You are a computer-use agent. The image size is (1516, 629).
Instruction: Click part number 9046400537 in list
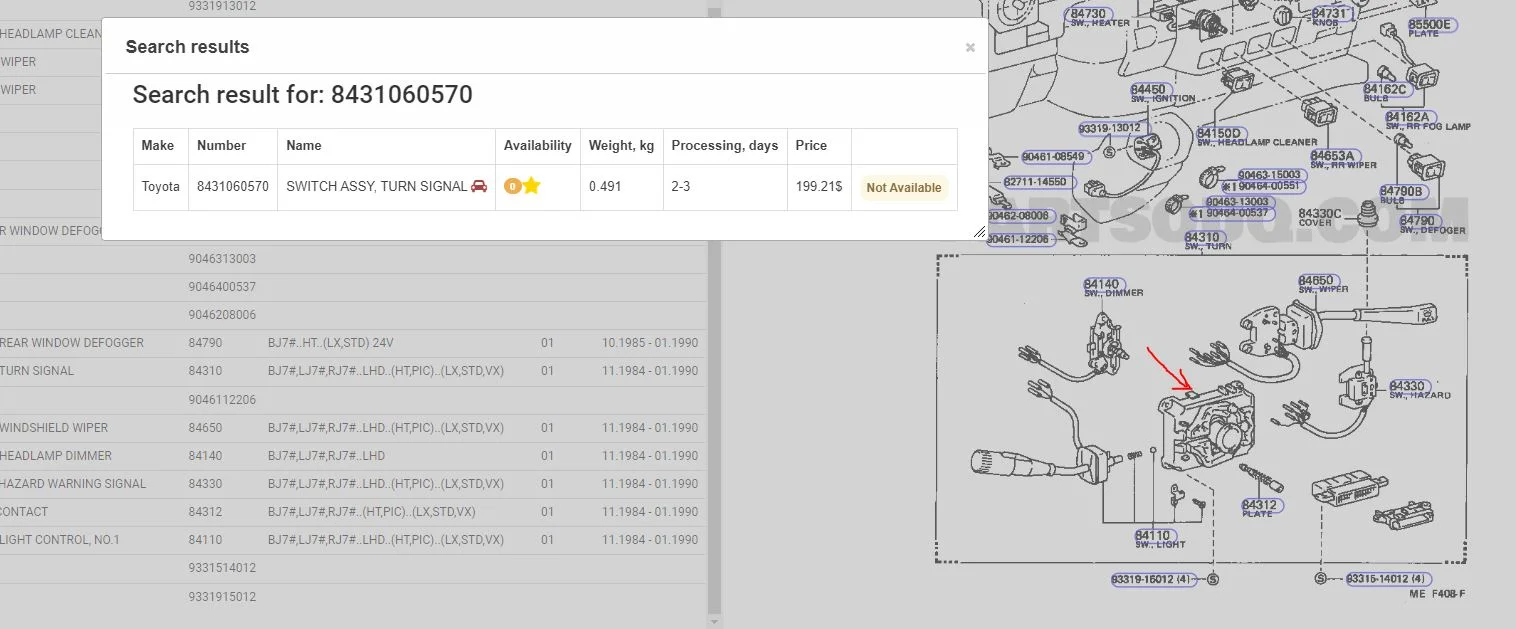(222, 287)
